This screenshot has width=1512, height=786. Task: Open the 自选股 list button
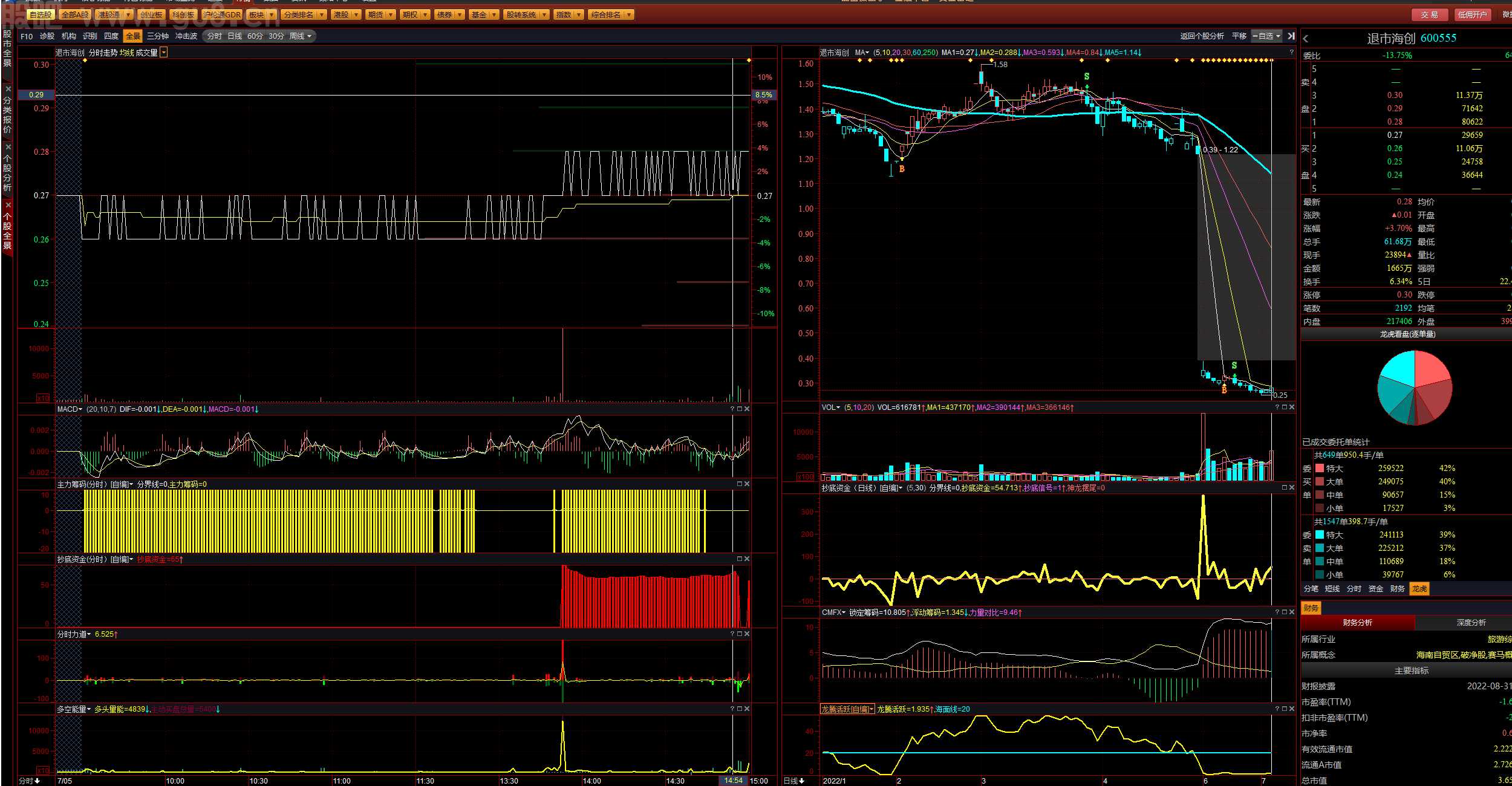pos(41,15)
